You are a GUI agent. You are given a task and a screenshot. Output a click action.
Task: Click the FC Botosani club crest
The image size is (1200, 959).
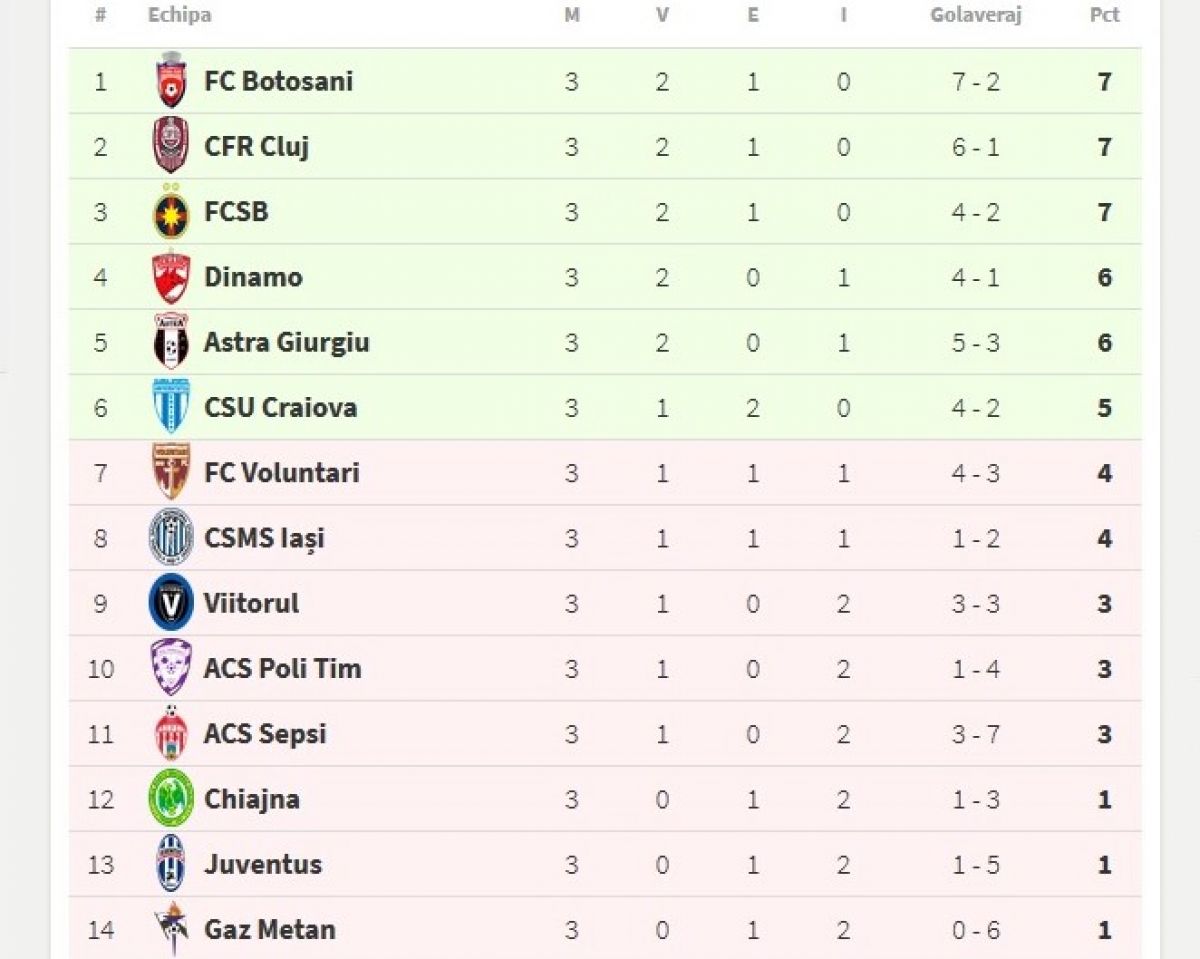(x=171, y=81)
